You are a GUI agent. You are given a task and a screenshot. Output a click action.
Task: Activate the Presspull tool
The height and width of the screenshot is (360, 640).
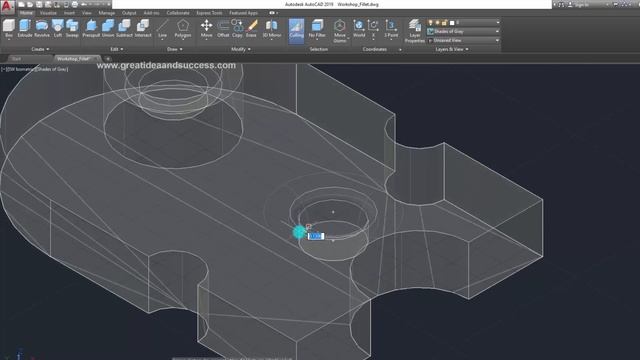[x=91, y=28]
